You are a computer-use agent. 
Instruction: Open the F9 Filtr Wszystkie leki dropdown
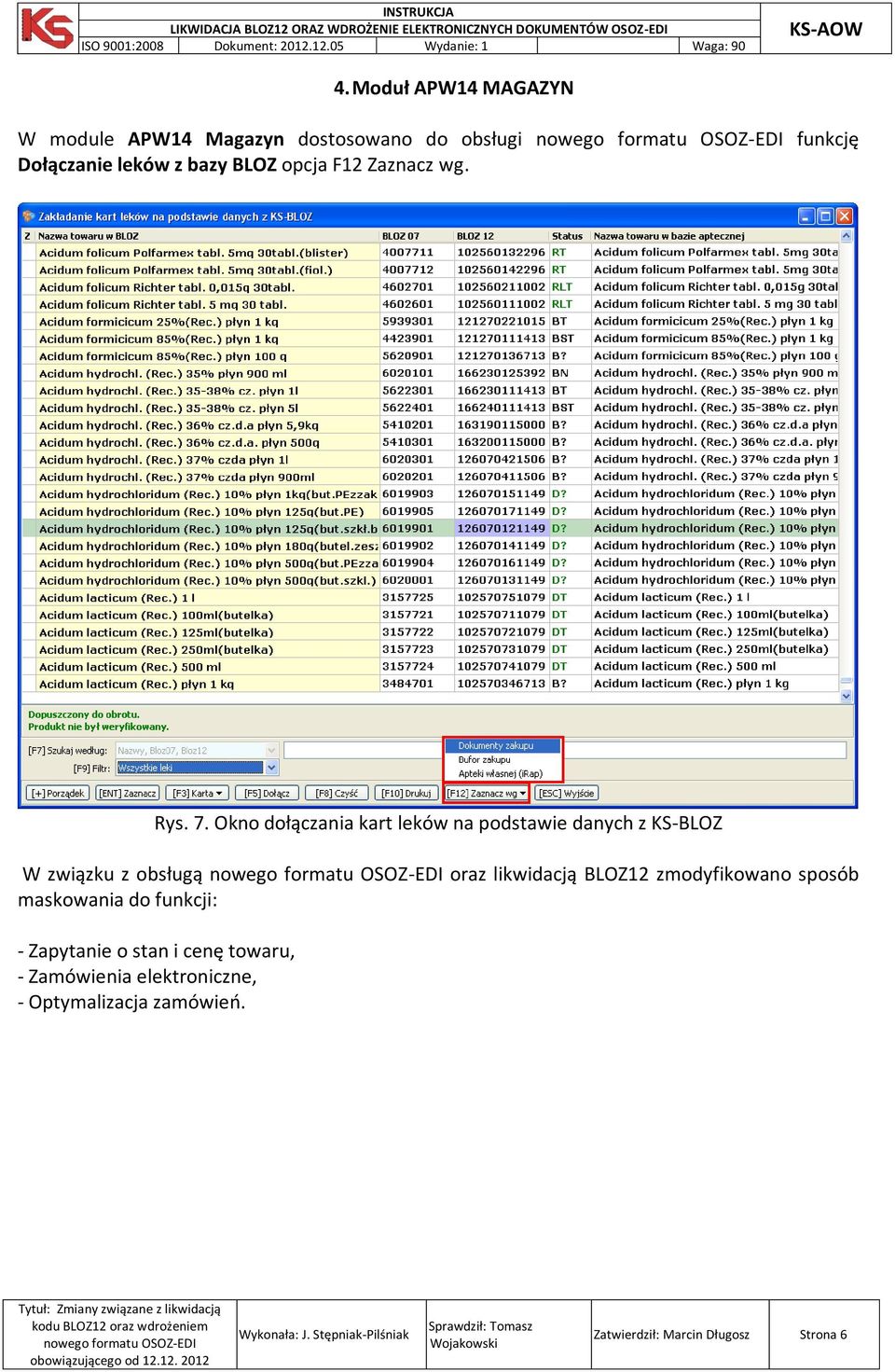tap(197, 769)
